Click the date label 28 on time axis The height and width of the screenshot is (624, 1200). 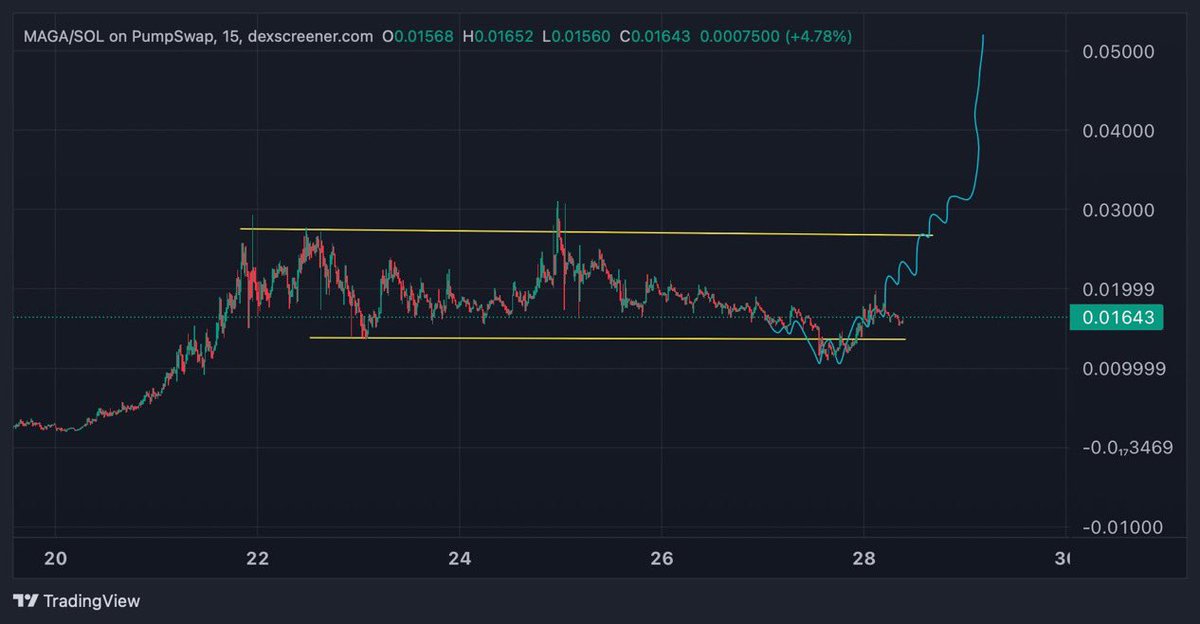[864, 559]
